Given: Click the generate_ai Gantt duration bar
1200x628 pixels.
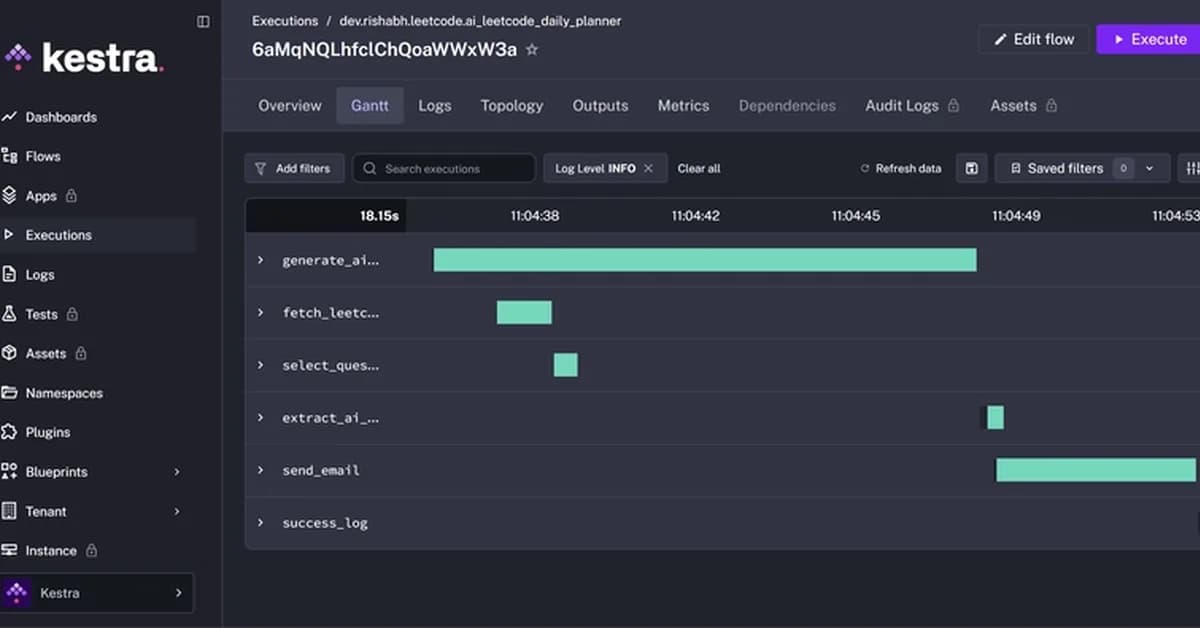Looking at the screenshot, I should click(705, 260).
